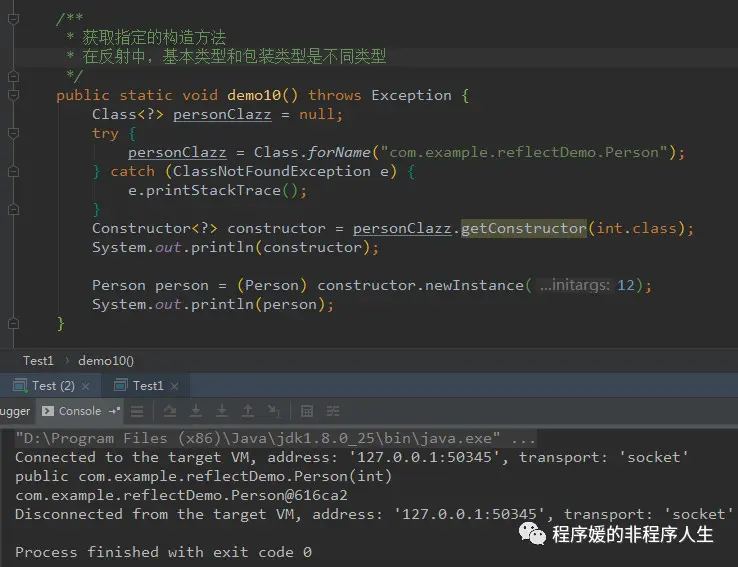The image size is (738, 567).
Task: Click 'Process finished with exit code 0'
Action: click(163, 552)
